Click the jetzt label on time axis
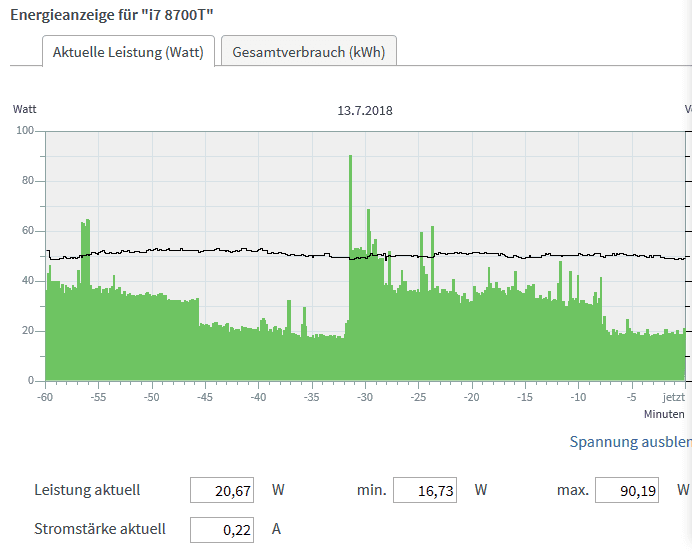 click(673, 397)
